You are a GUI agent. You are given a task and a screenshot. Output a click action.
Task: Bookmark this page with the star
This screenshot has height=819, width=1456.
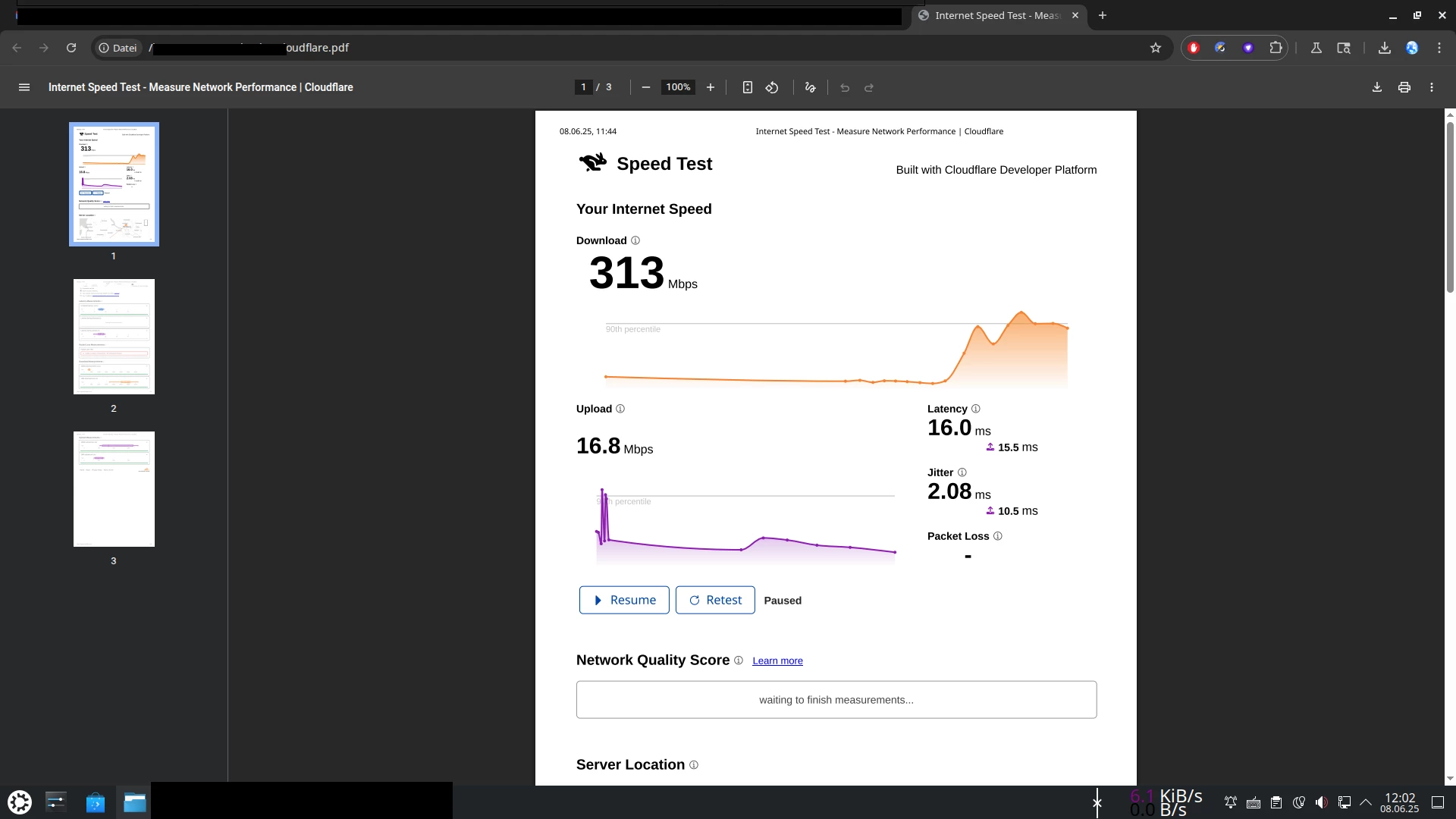click(1156, 48)
